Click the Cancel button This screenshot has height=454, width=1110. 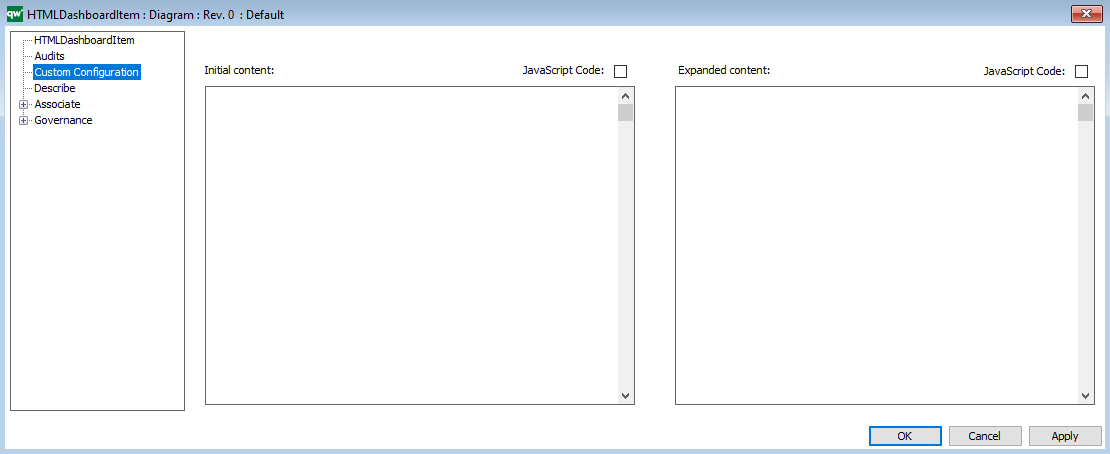tap(985, 436)
